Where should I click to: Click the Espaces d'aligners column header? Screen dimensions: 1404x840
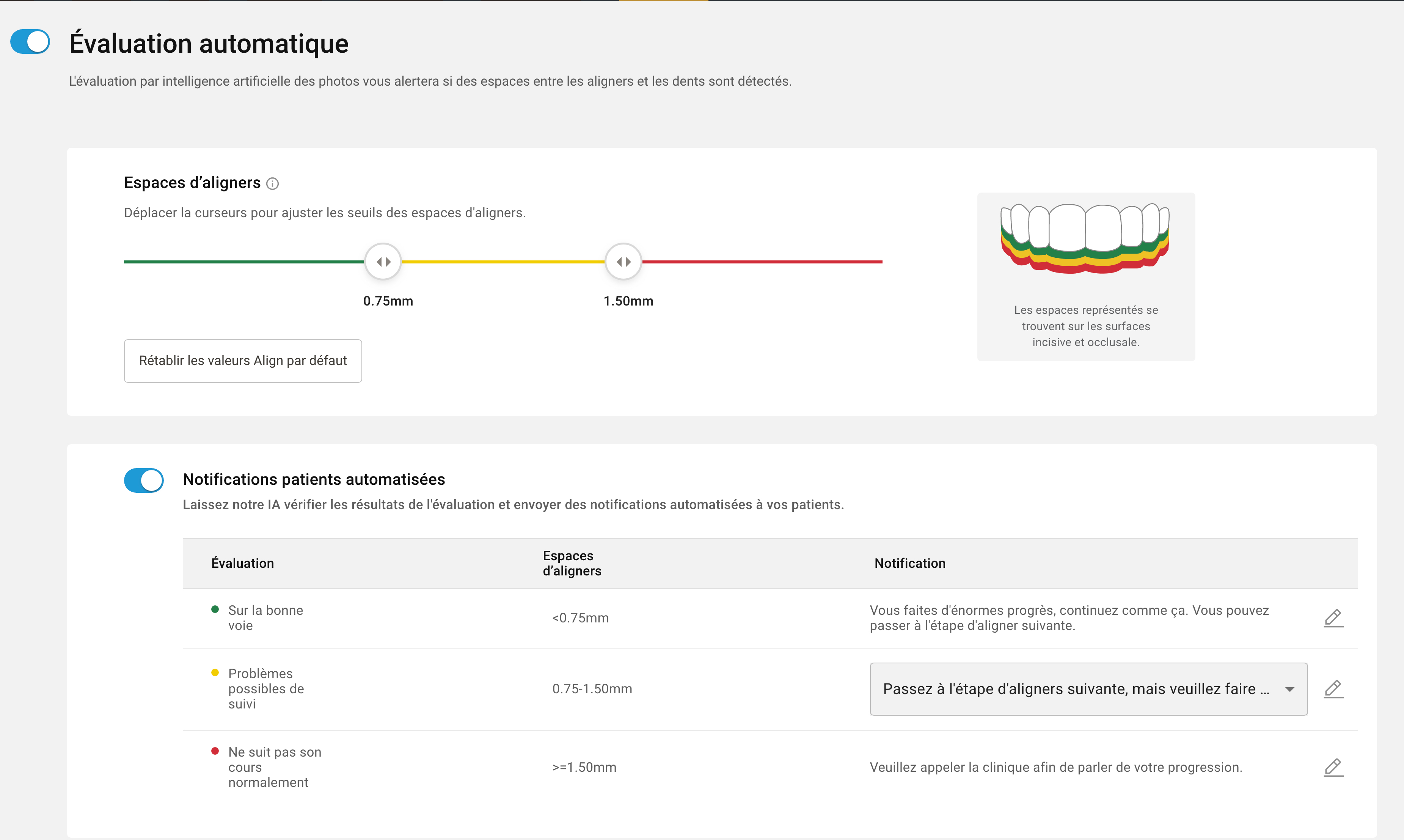pos(572,563)
